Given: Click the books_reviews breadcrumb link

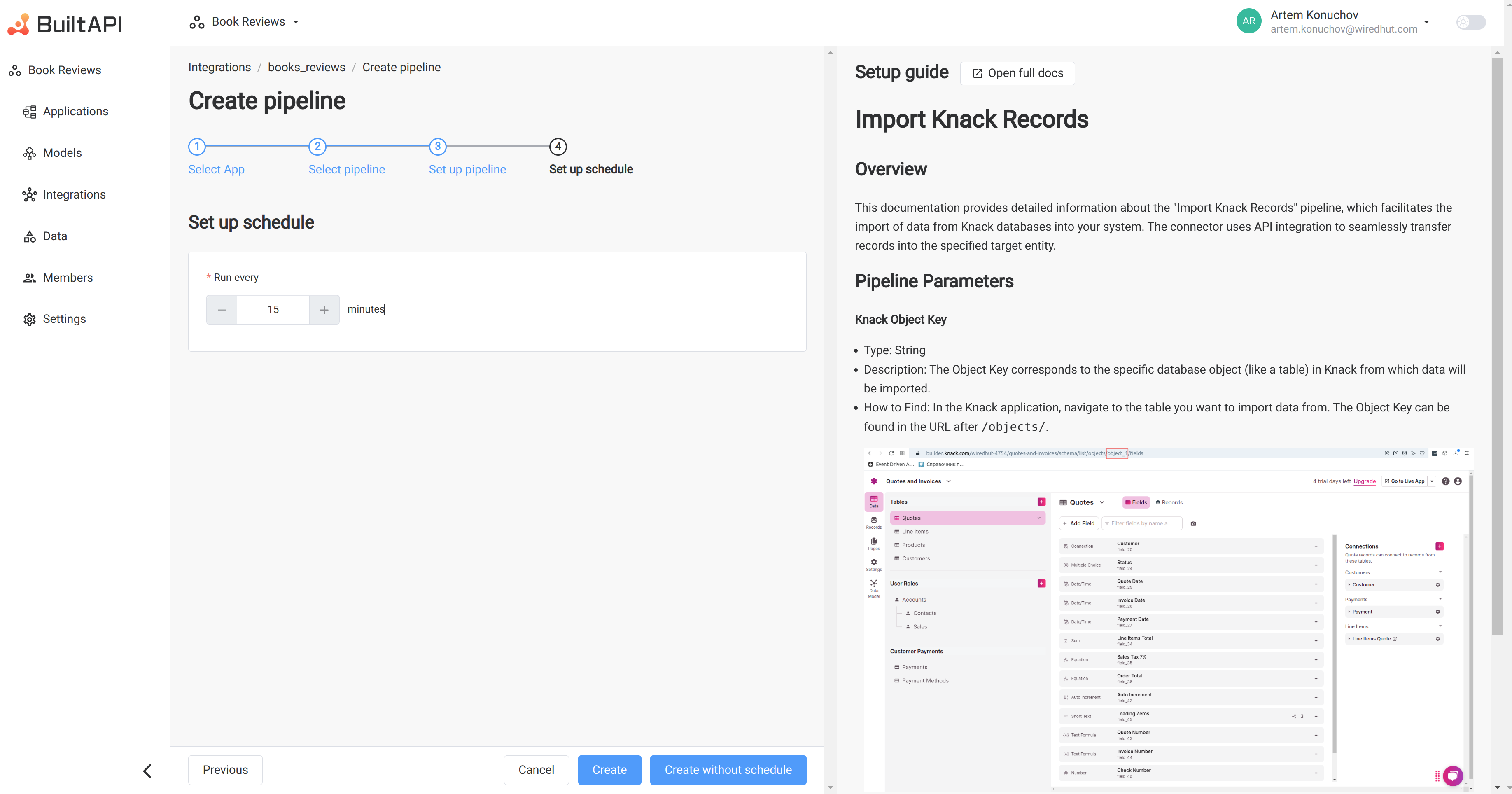Looking at the screenshot, I should [306, 68].
